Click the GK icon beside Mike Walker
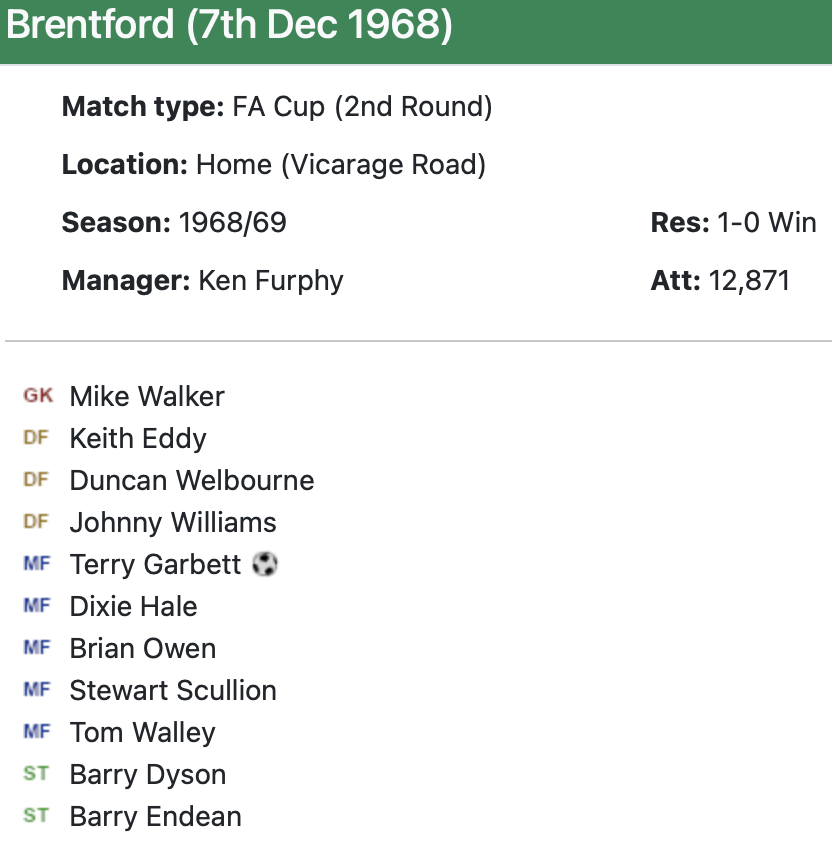The image size is (832, 842). point(38,396)
